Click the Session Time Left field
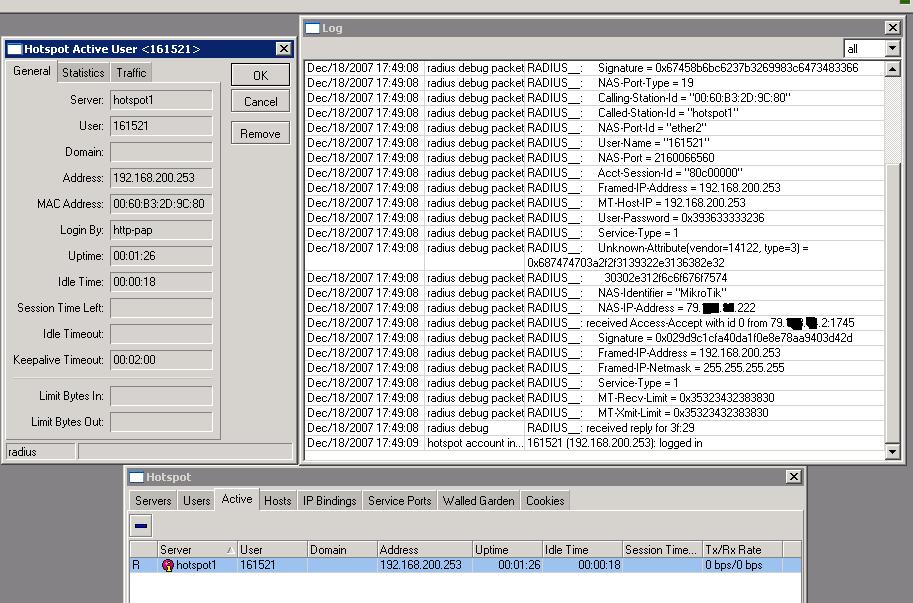The width and height of the screenshot is (913, 603). [x=161, y=308]
